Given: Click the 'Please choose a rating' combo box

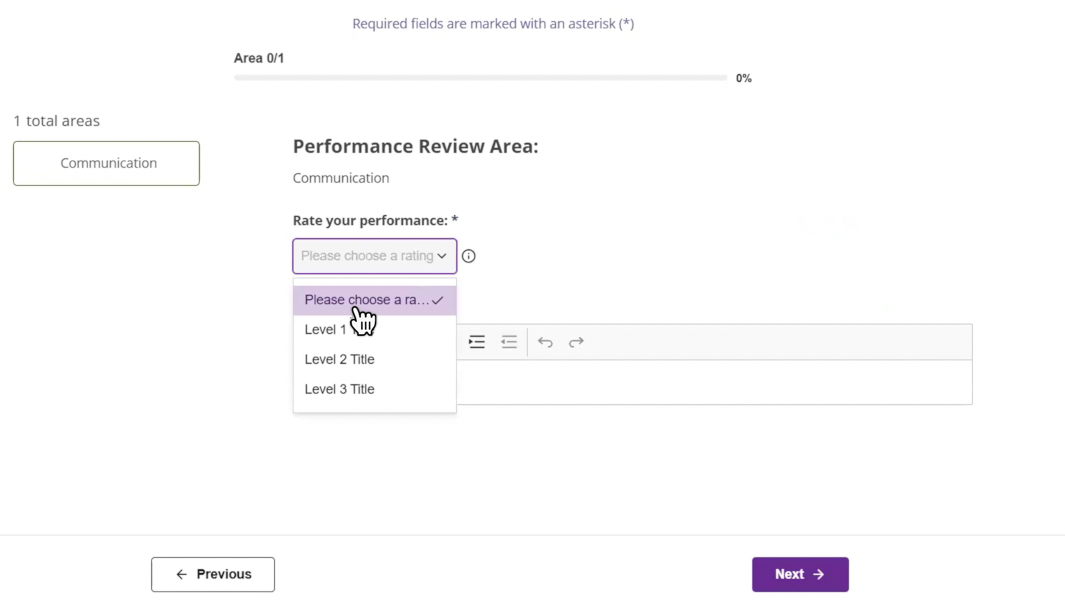Looking at the screenshot, I should coord(367,256).
